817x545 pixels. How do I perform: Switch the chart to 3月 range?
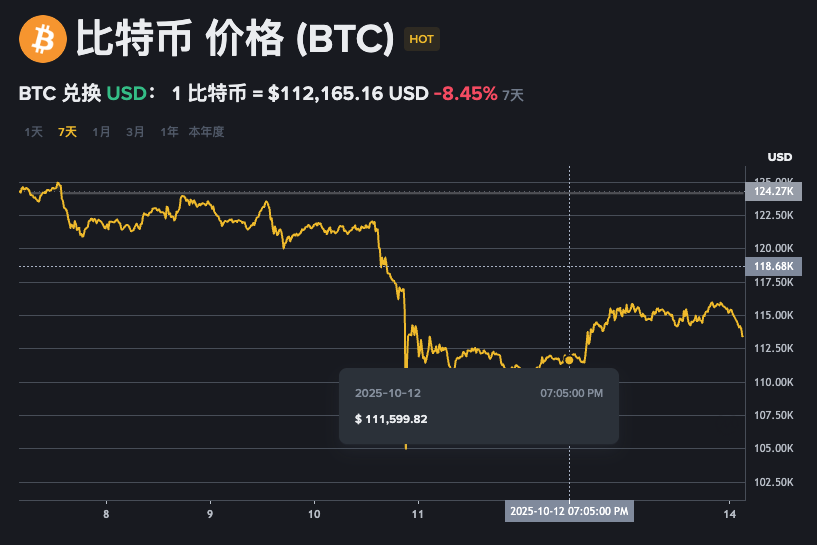tap(135, 131)
